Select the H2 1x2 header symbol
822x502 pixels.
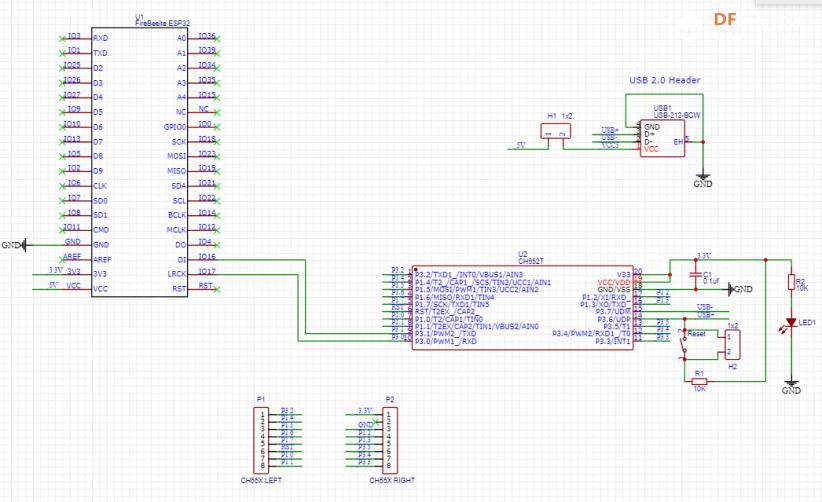click(732, 345)
